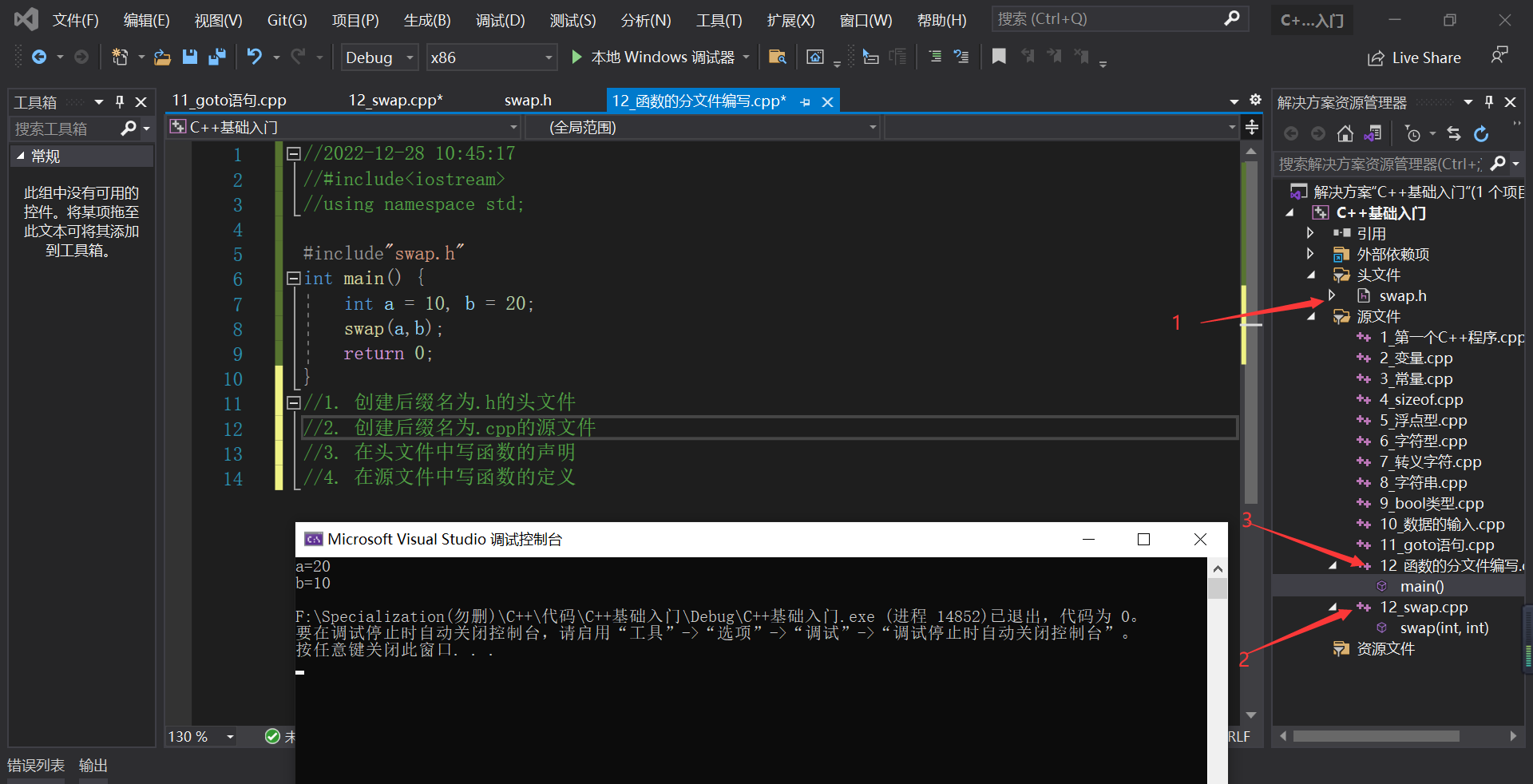Open the 错误列表 tab

click(36, 766)
